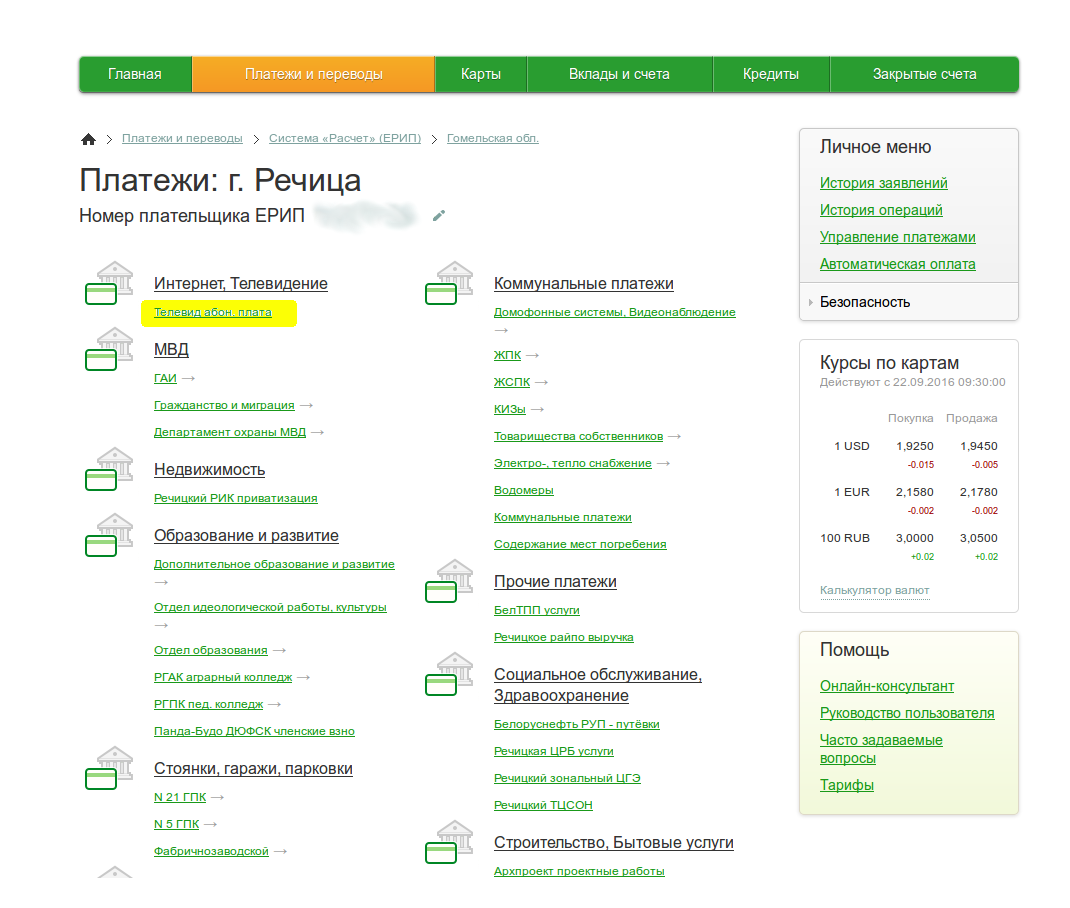This screenshot has width=1070, height=908.
Task: Select Речицкий зональный ЦГЭ
Action: (567, 778)
